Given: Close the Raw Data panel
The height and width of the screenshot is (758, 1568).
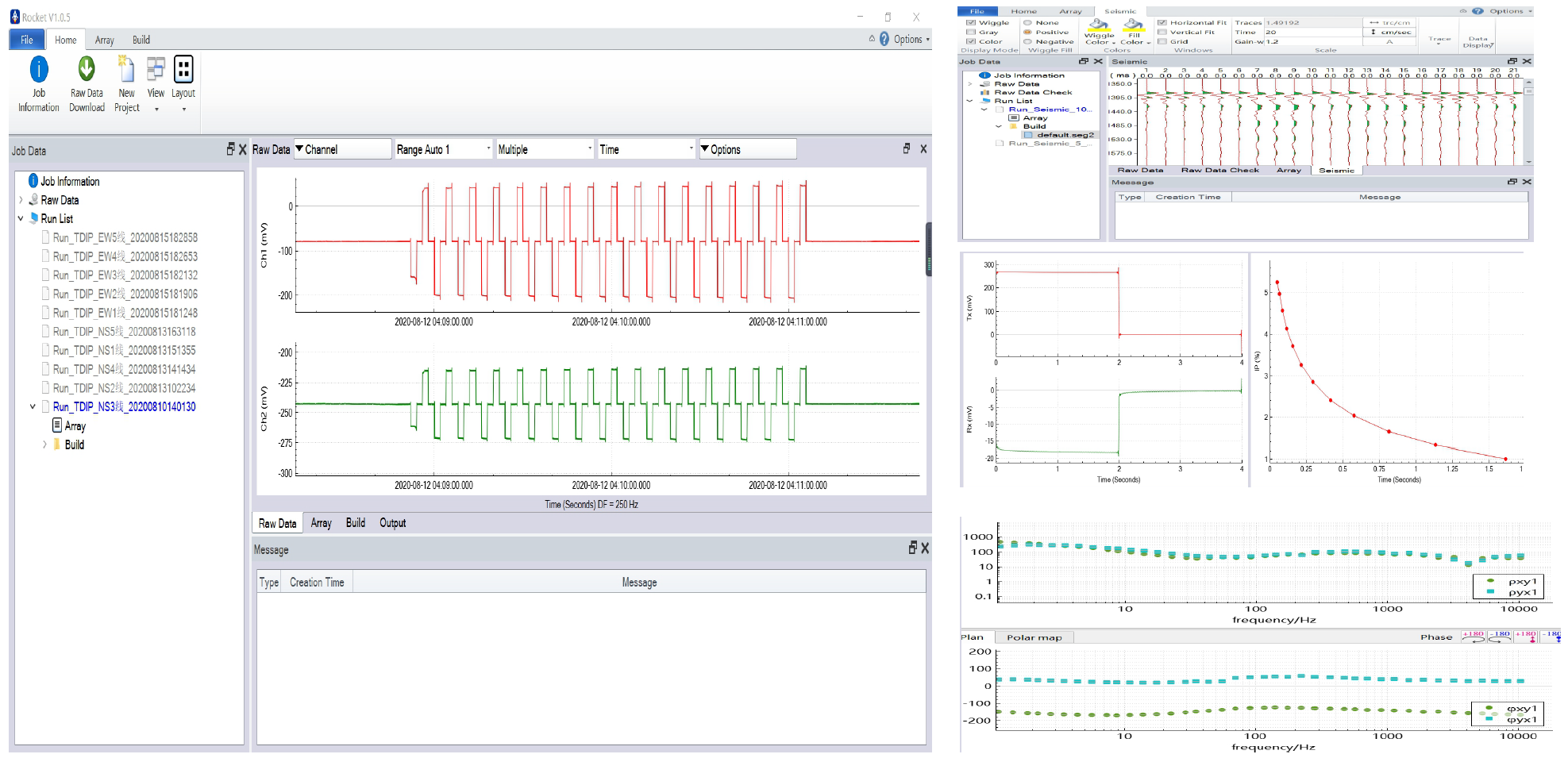Looking at the screenshot, I should [923, 148].
